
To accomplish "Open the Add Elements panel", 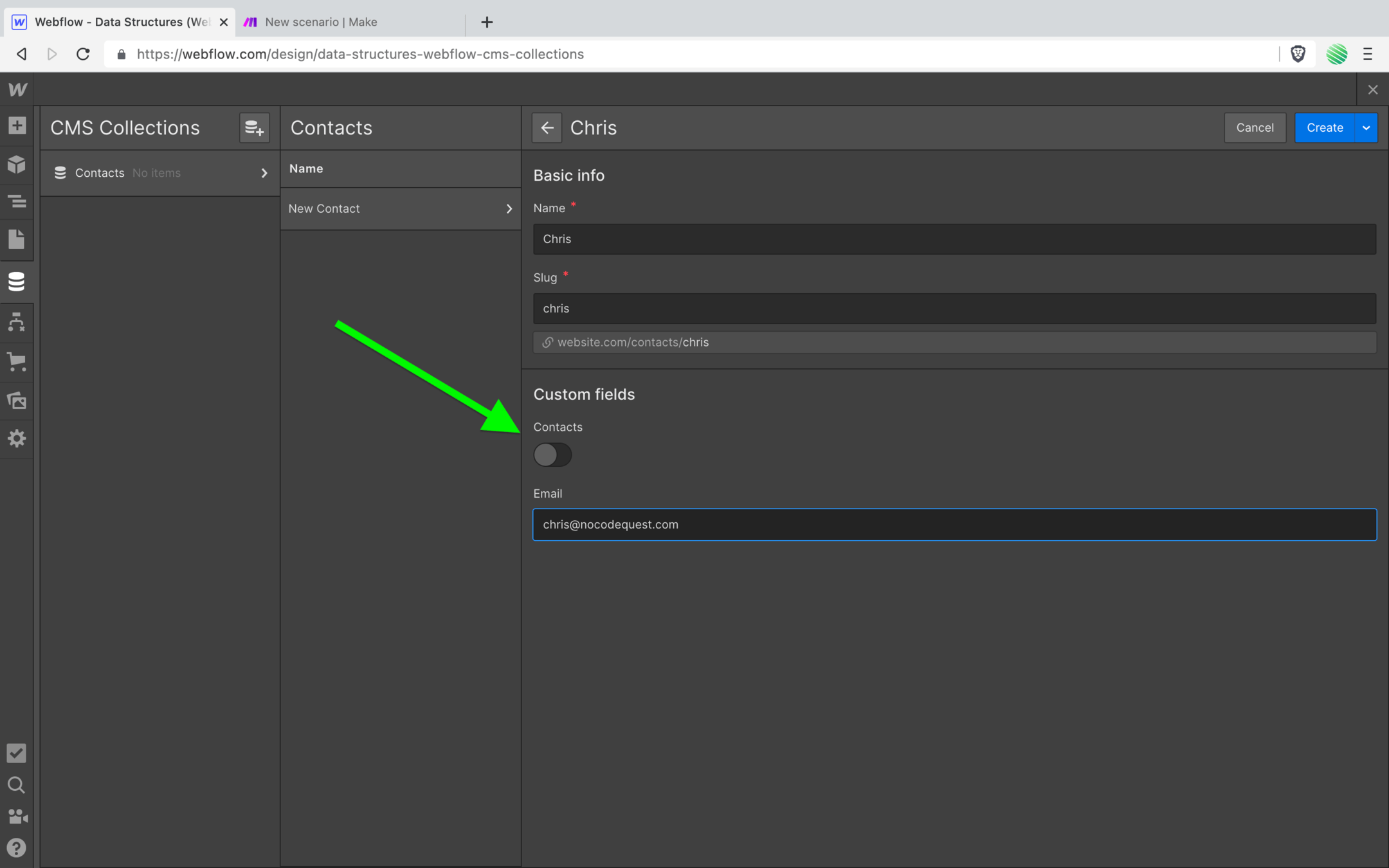I will pyautogui.click(x=17, y=126).
